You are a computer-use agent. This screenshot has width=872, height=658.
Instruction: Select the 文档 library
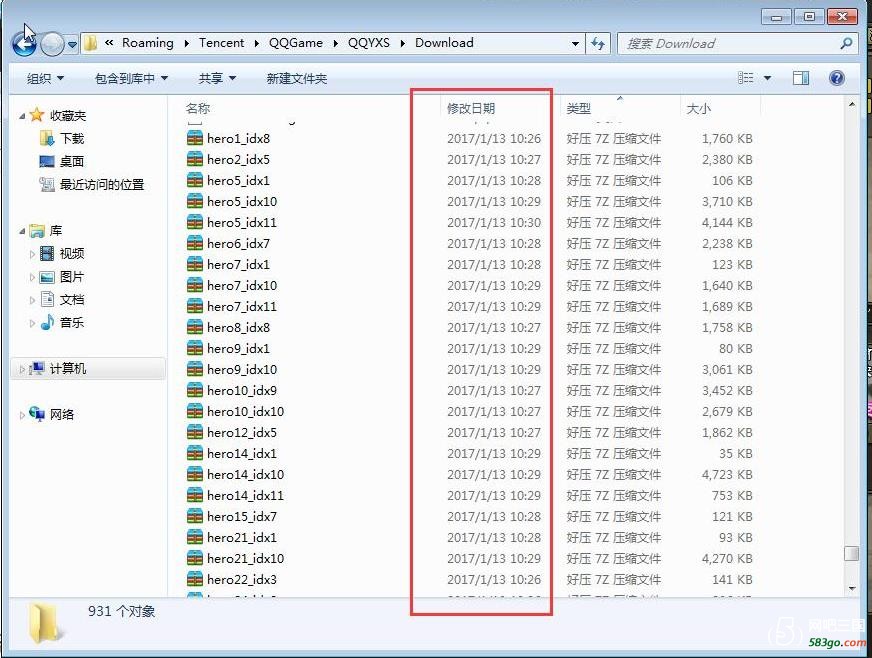[x=62, y=300]
